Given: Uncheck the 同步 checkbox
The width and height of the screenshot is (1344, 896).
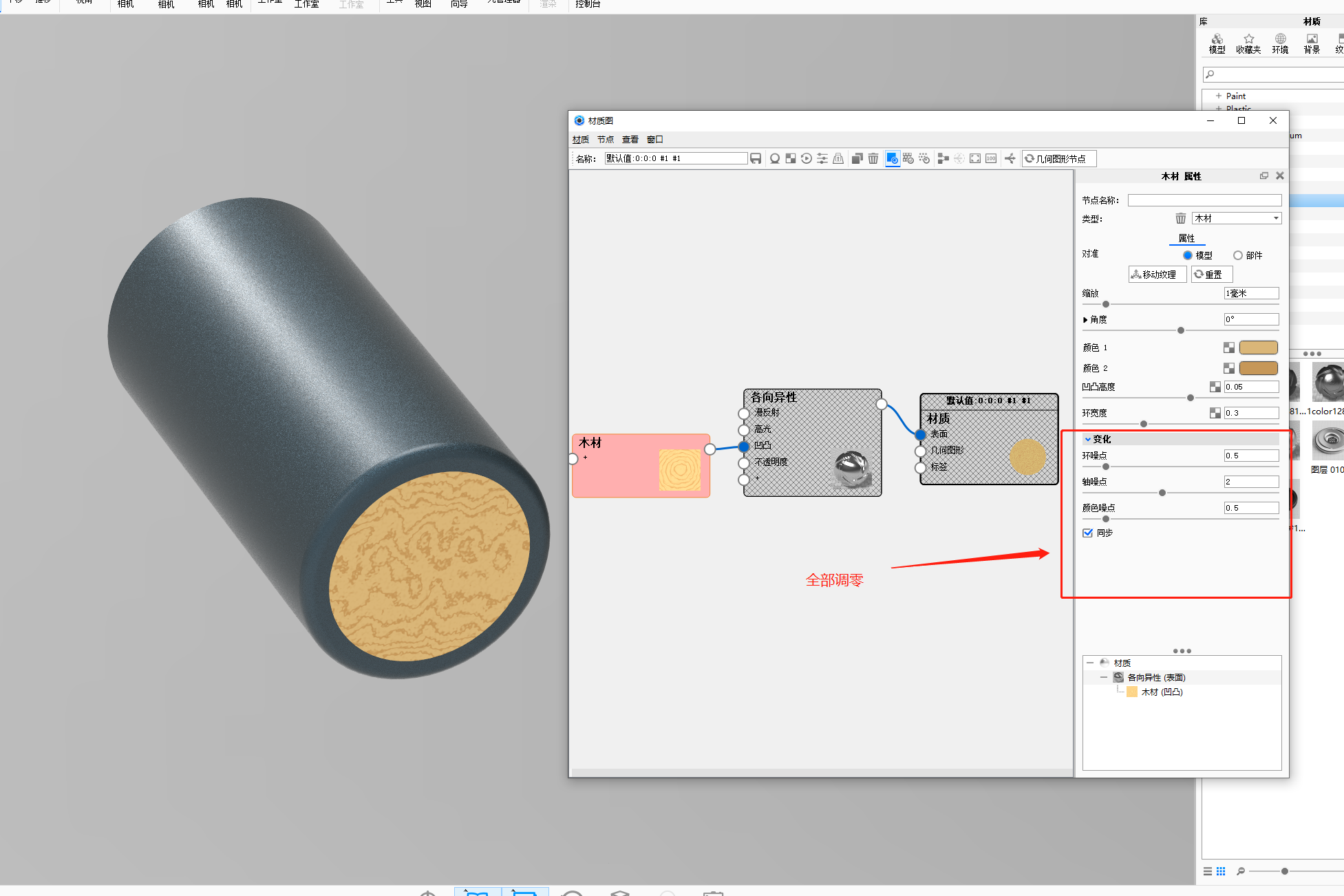Looking at the screenshot, I should pos(1088,533).
